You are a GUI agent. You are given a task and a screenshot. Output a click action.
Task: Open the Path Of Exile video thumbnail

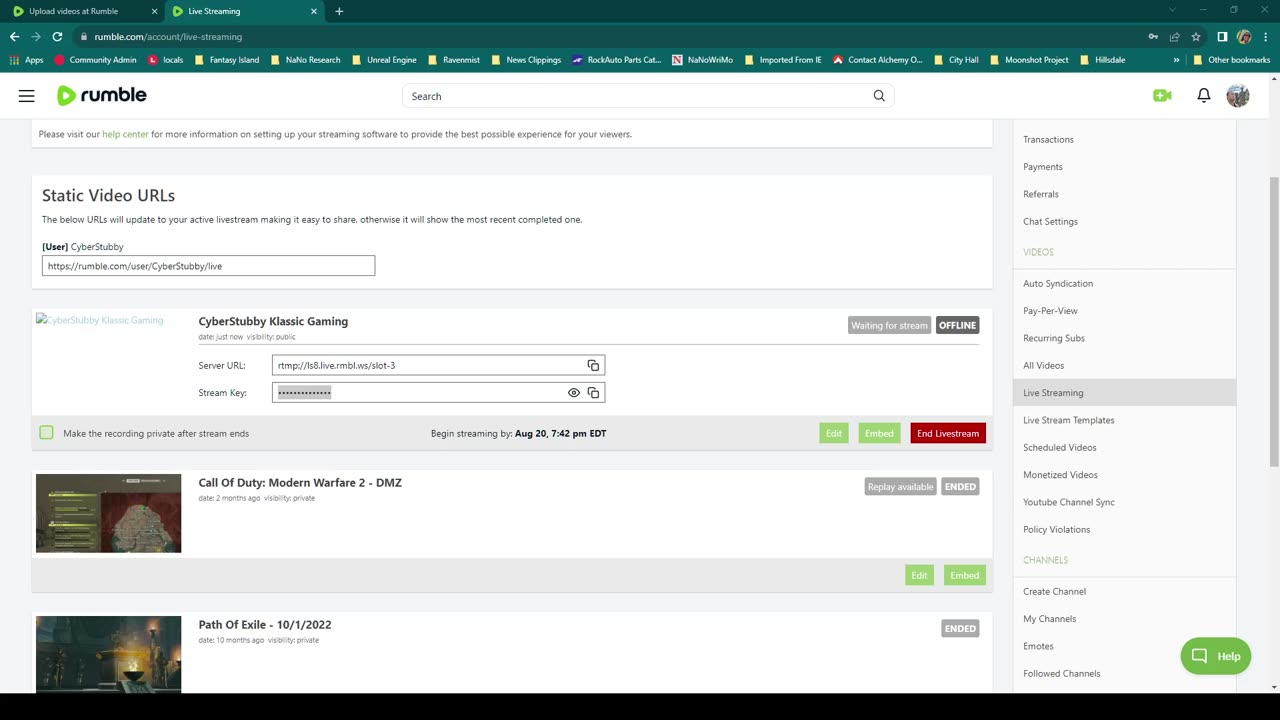(108, 654)
